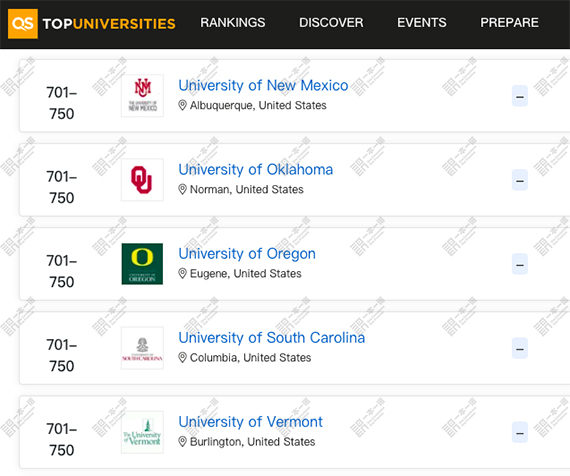The image size is (570, 476).
Task: Open the University of New Mexico logo
Action: [x=142, y=96]
